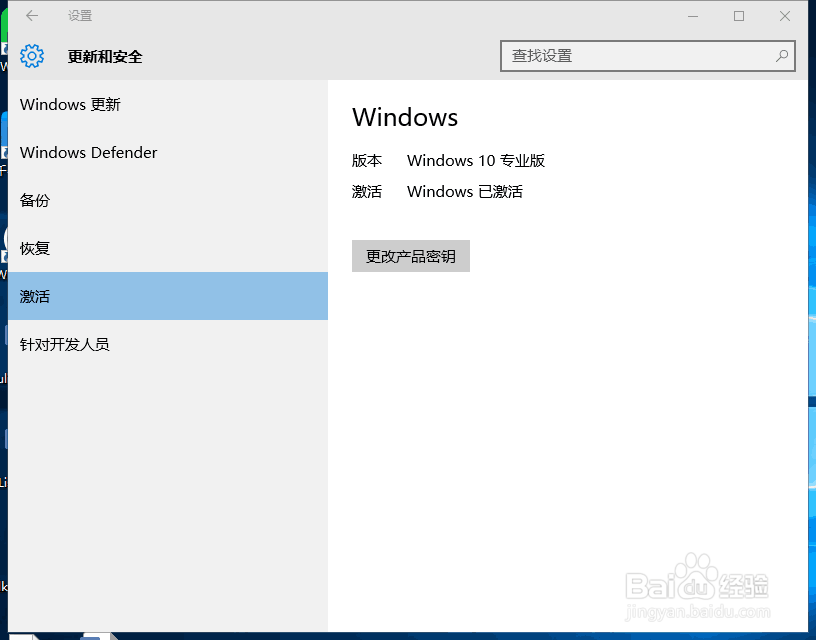Select the highlighted 激活 sidebar entry

(x=34, y=296)
